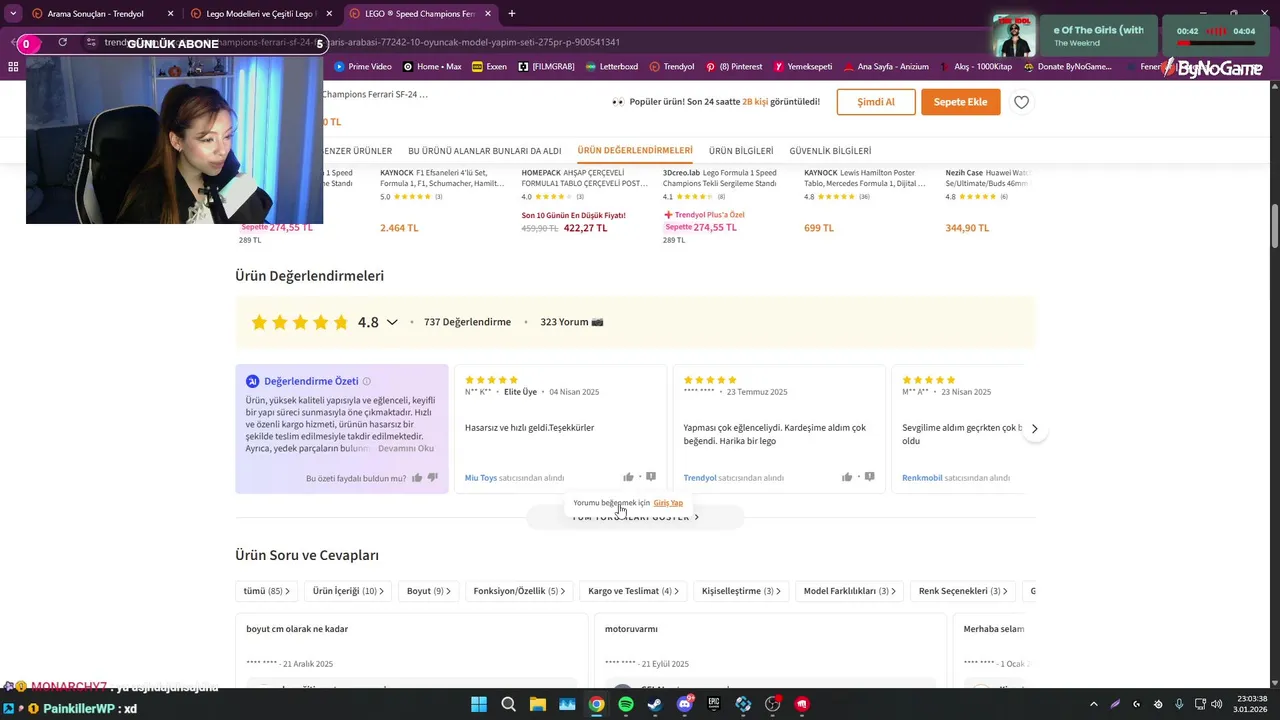Open red Riot client icon in taskbar
1280x720 pixels.
[x=802, y=704]
